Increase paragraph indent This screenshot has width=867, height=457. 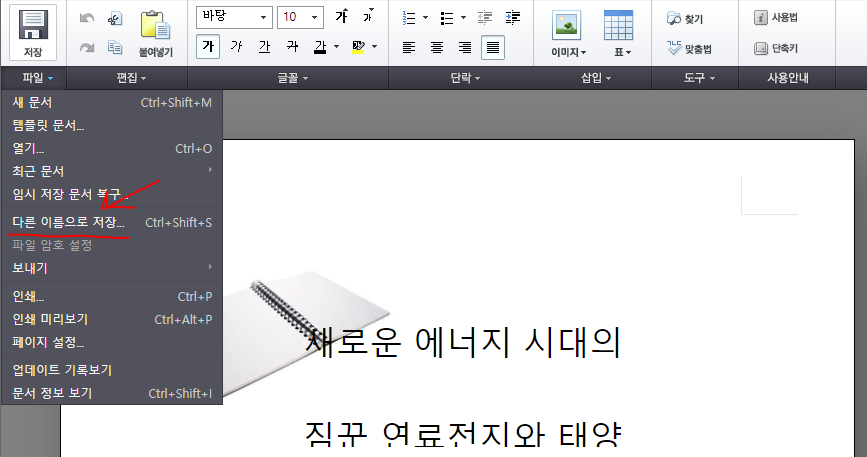click(x=513, y=18)
